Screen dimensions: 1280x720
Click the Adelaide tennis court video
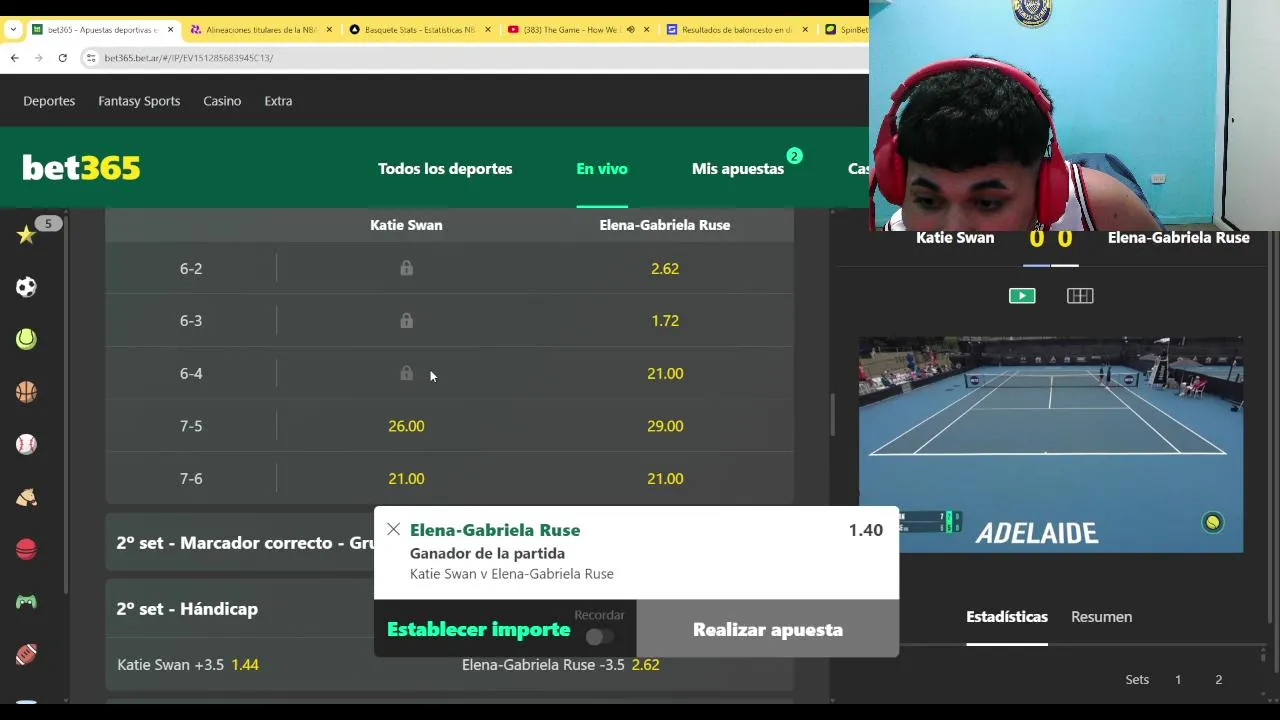click(1051, 445)
